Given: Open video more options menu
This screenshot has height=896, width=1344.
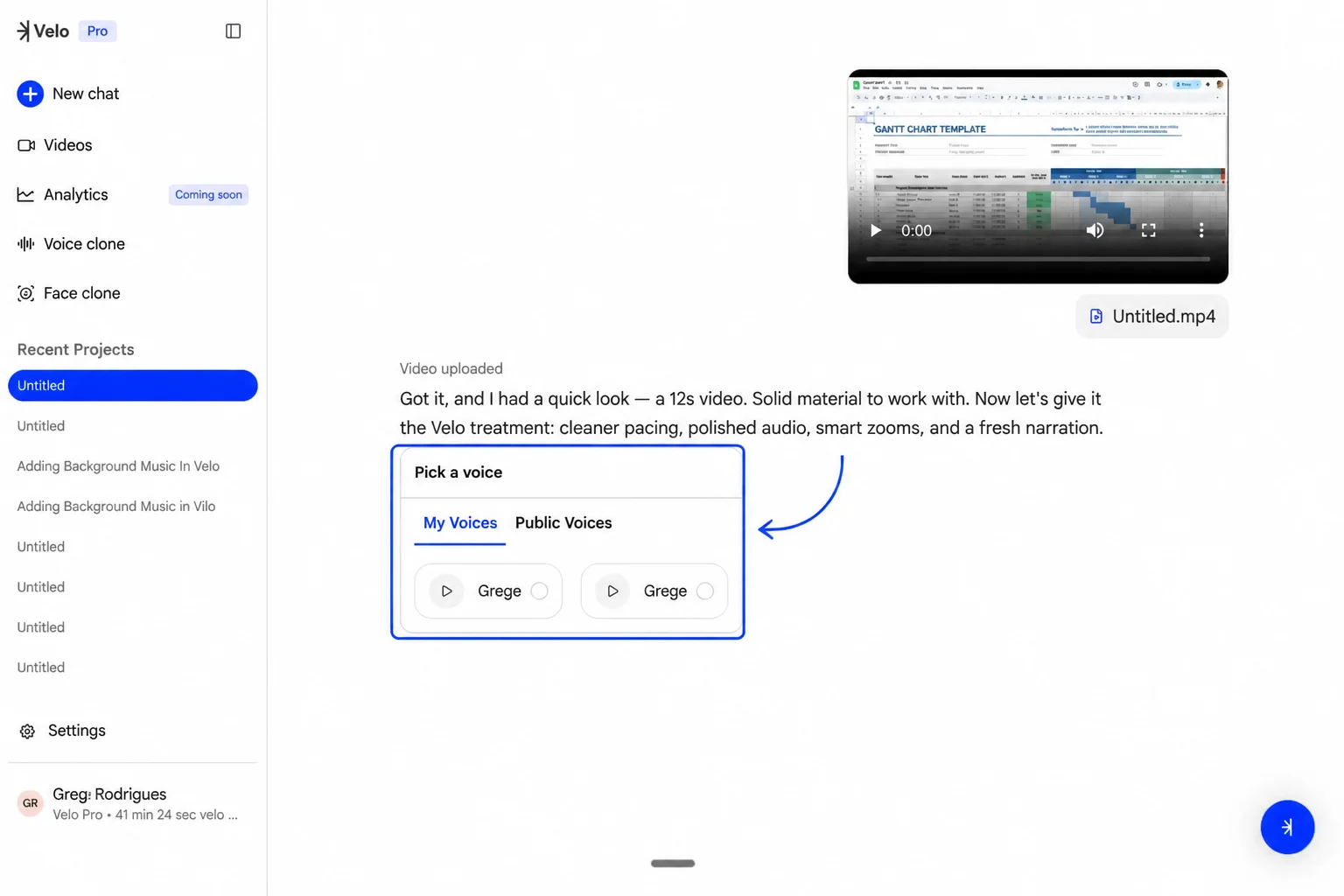Looking at the screenshot, I should click(1201, 231).
